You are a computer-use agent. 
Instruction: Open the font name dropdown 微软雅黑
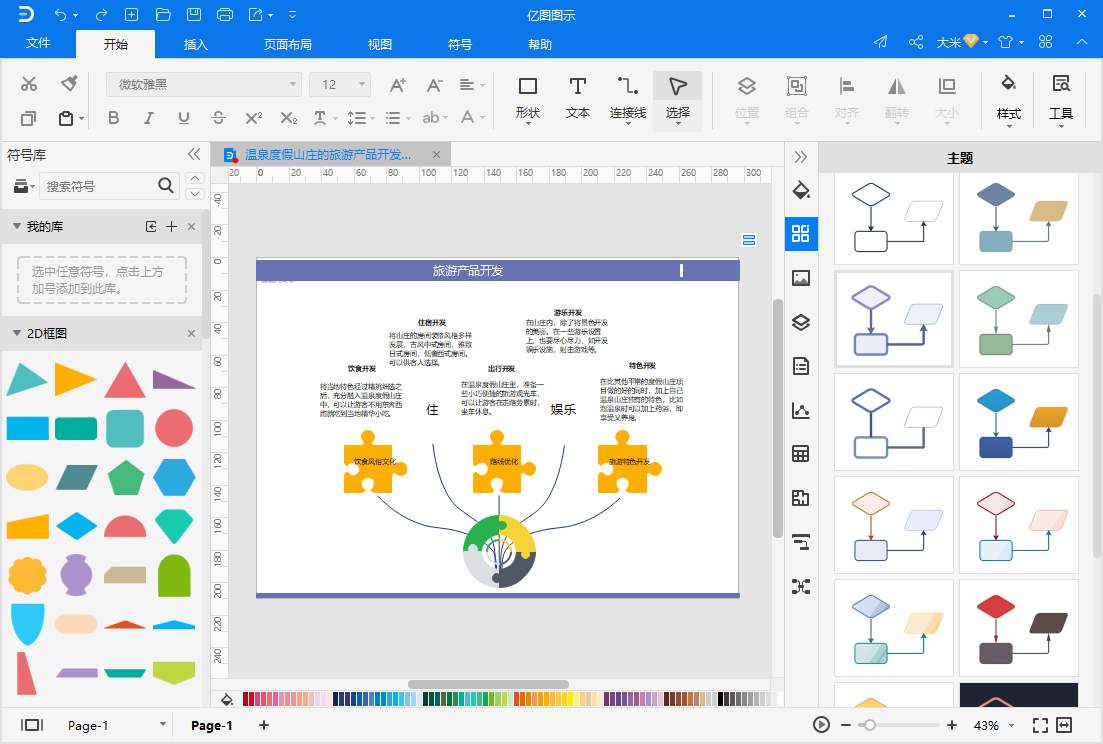pos(203,84)
